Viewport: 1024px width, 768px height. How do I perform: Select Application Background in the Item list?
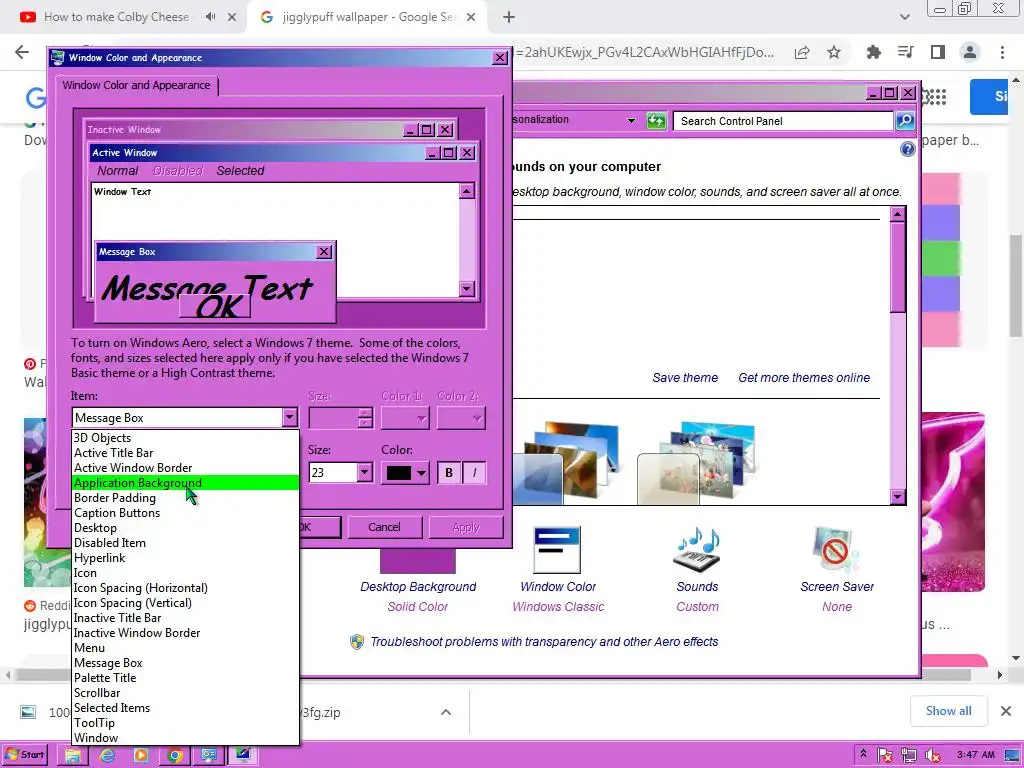[185, 483]
